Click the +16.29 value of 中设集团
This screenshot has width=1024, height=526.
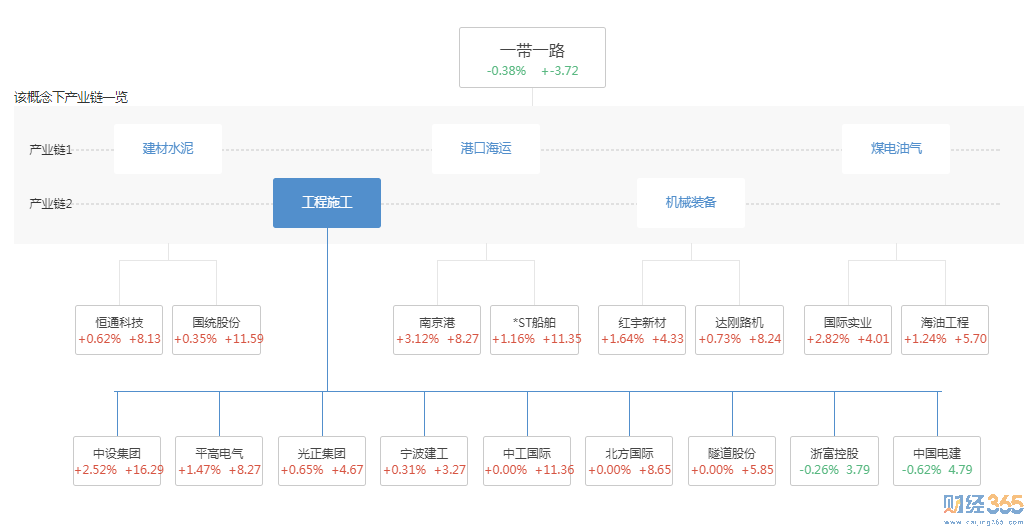(x=144, y=470)
